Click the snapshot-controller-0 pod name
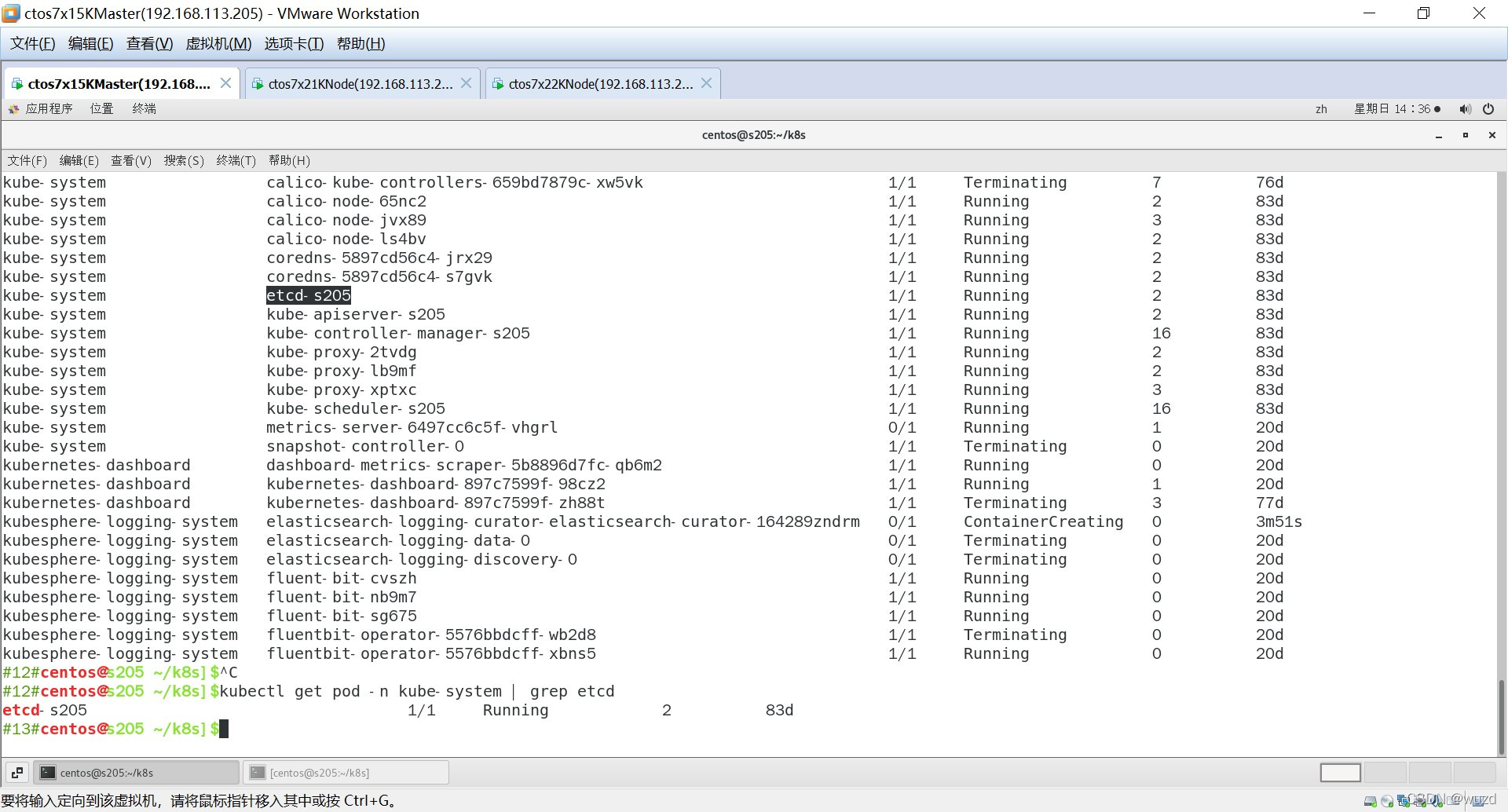This screenshot has width=1508, height=812. pyautogui.click(x=365, y=447)
